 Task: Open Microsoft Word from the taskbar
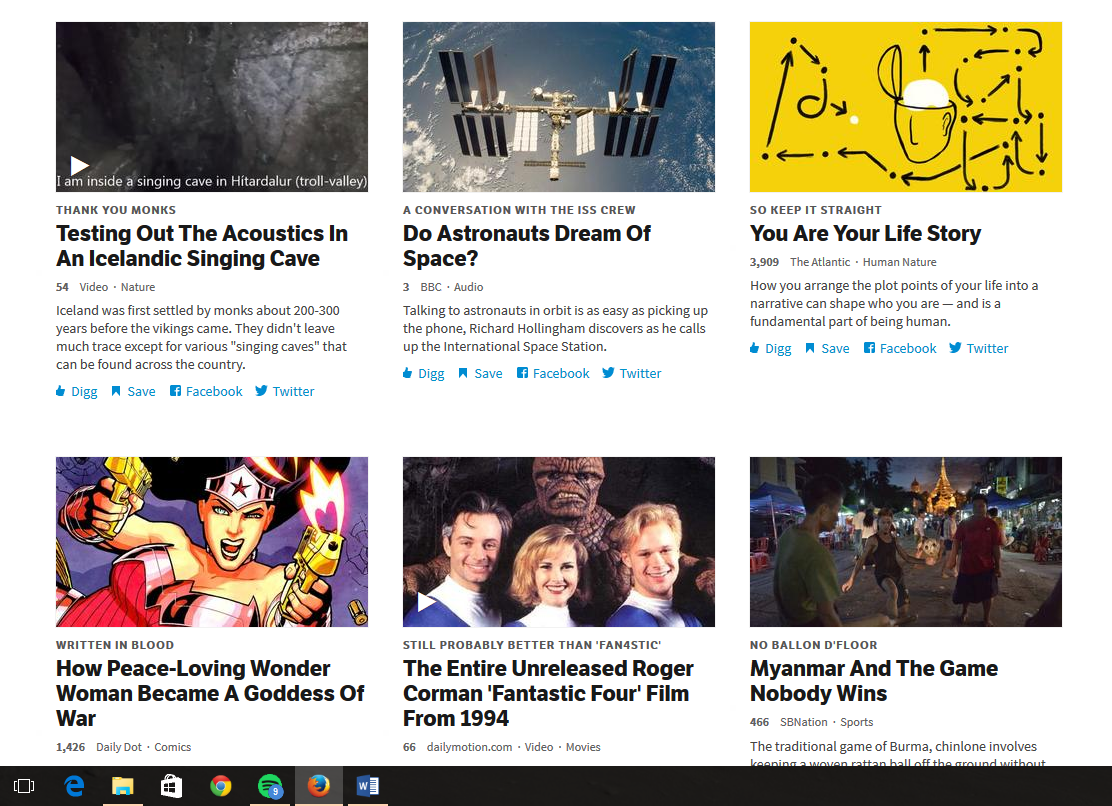coord(367,786)
